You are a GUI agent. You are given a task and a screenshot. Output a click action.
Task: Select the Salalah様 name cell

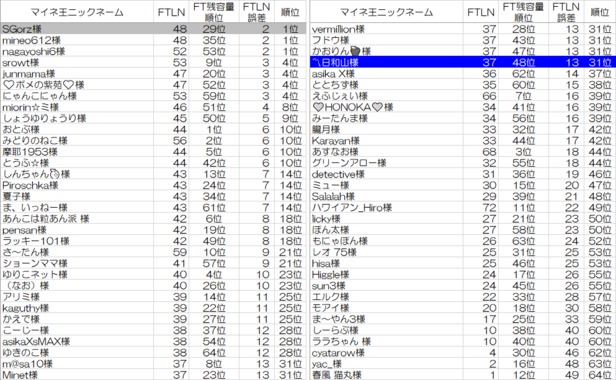pos(386,196)
